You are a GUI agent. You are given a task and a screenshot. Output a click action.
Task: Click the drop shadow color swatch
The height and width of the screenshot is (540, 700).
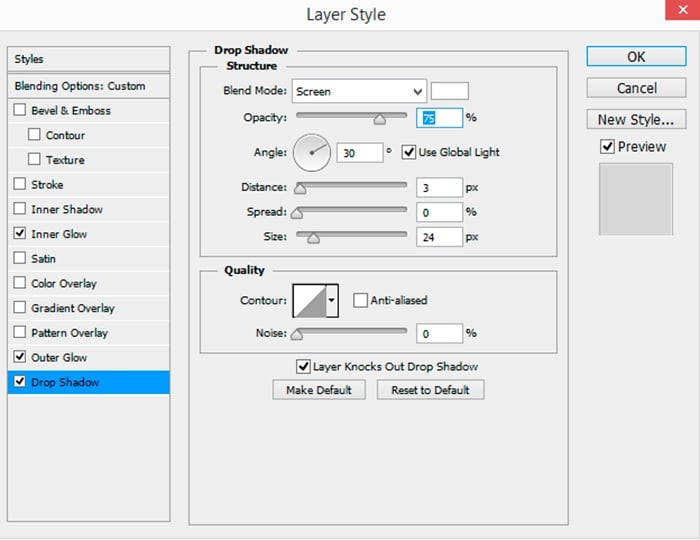pyautogui.click(x=450, y=91)
